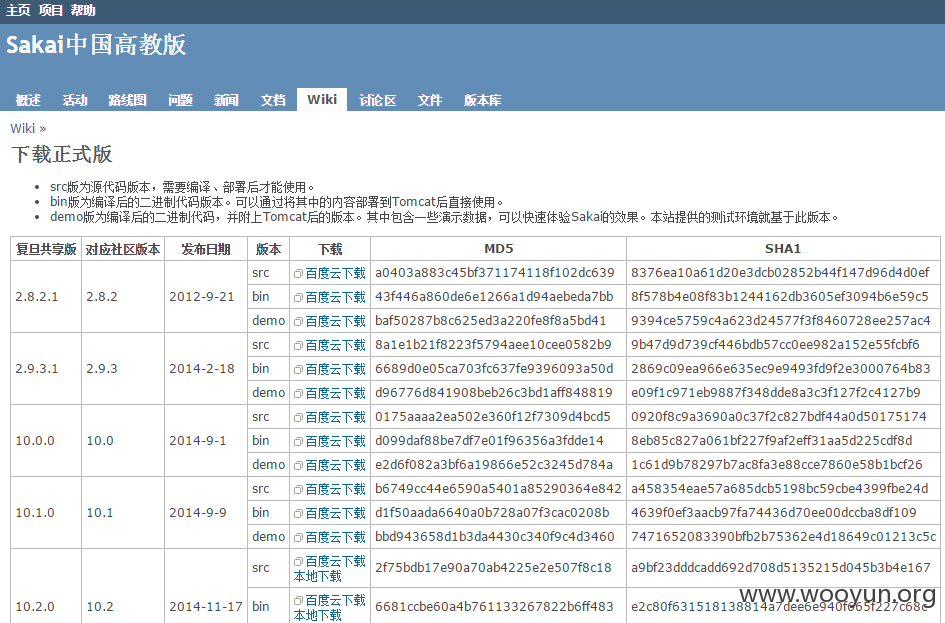Switch to the 版本库 tab

483,100
